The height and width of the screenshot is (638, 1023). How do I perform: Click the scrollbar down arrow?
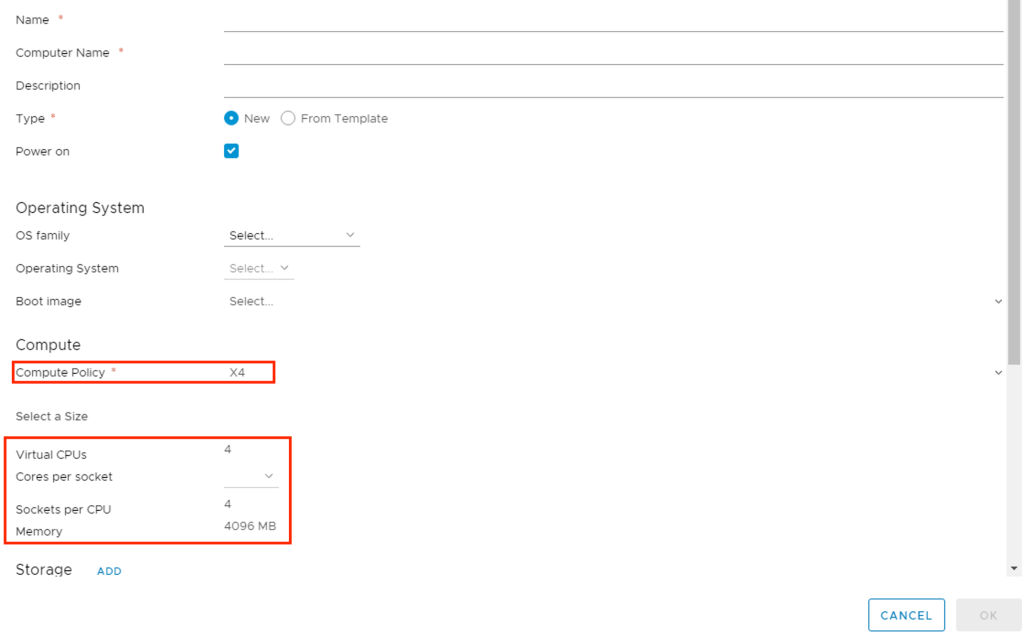[x=1015, y=568]
